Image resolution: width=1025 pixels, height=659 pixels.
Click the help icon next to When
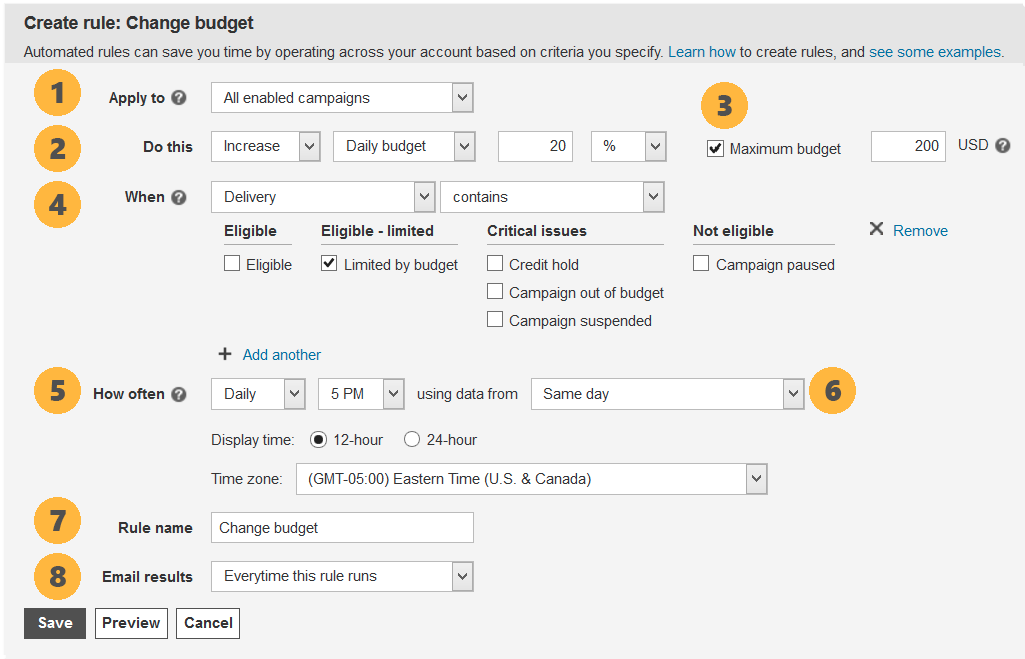pos(179,197)
